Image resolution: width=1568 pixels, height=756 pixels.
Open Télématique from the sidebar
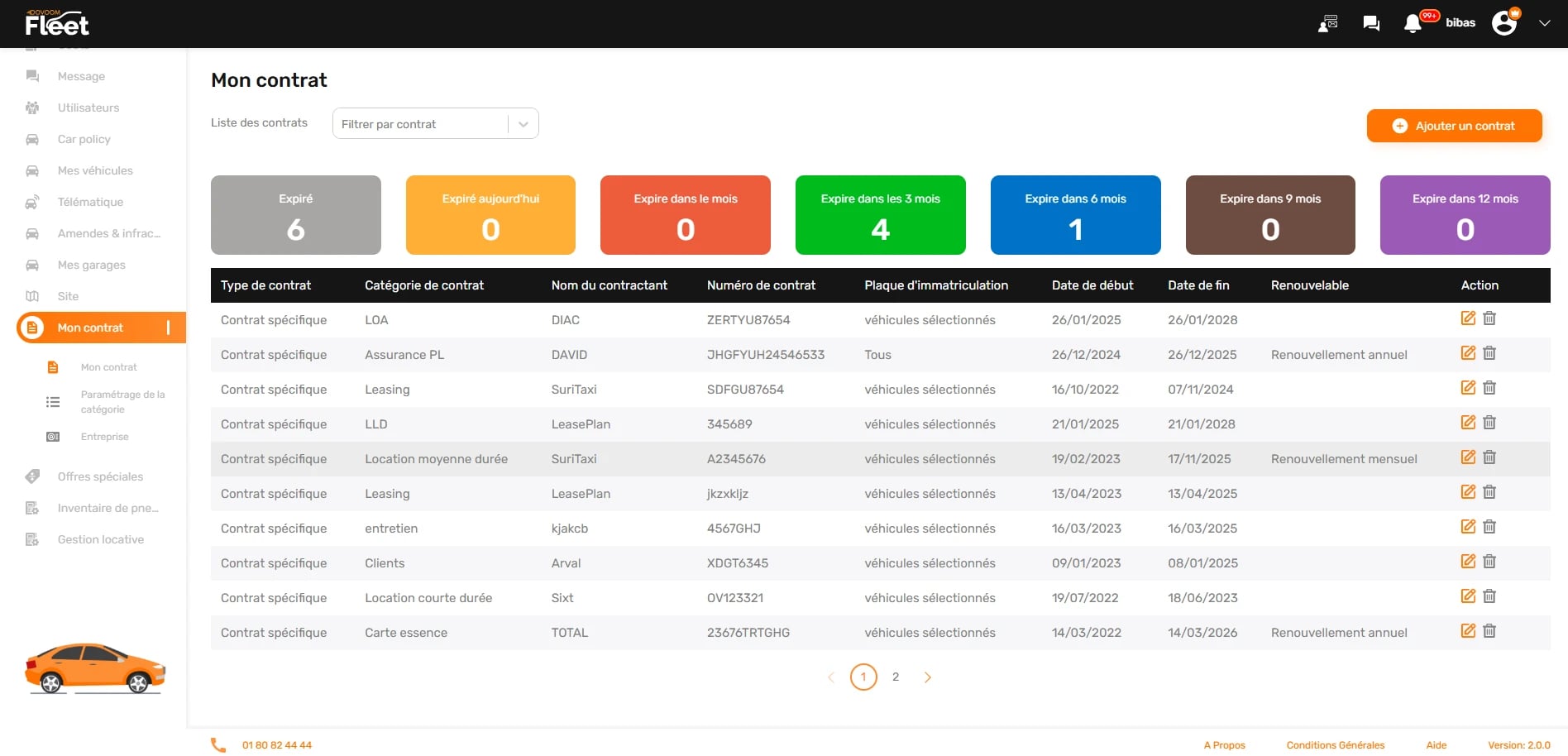[x=90, y=202]
